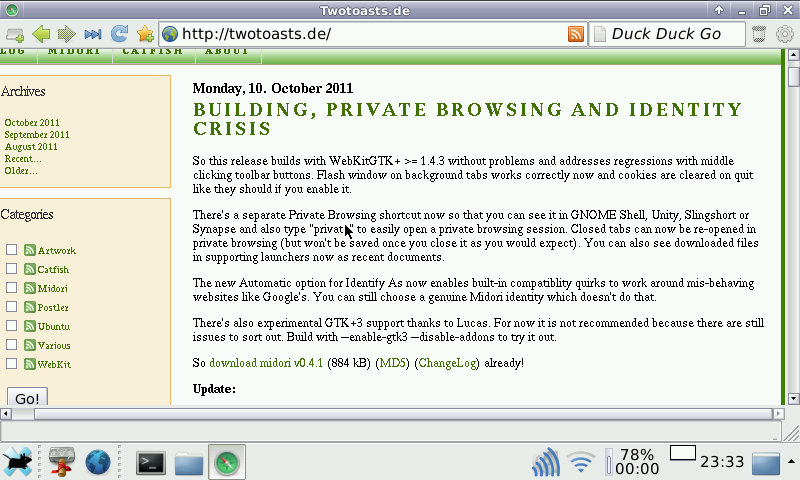The height and width of the screenshot is (480, 800).
Task: Click the new tab toolbar icon
Action: 14,34
